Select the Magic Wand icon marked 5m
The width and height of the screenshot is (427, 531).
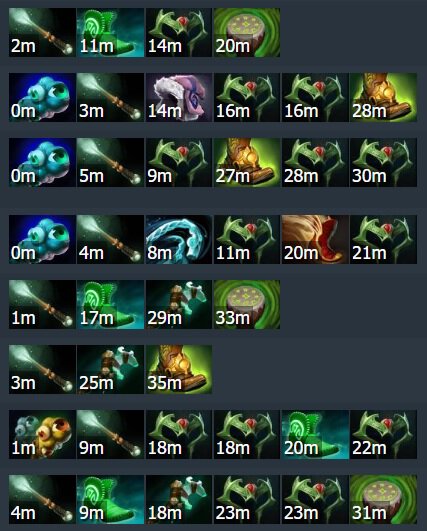click(x=110, y=162)
